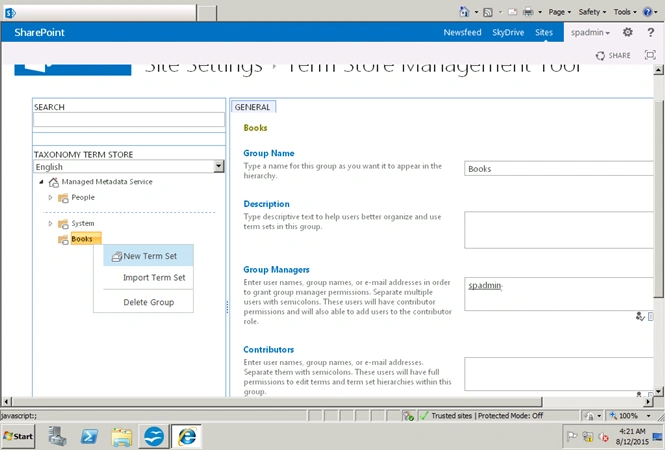Click the focus on content icon

pyautogui.click(x=650, y=55)
